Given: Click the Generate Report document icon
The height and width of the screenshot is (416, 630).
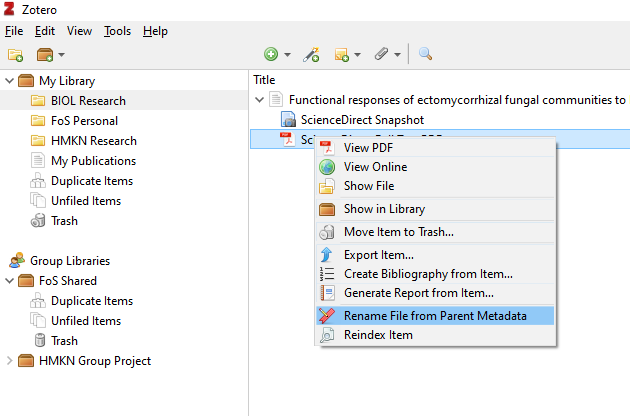Looking at the screenshot, I should [x=327, y=293].
